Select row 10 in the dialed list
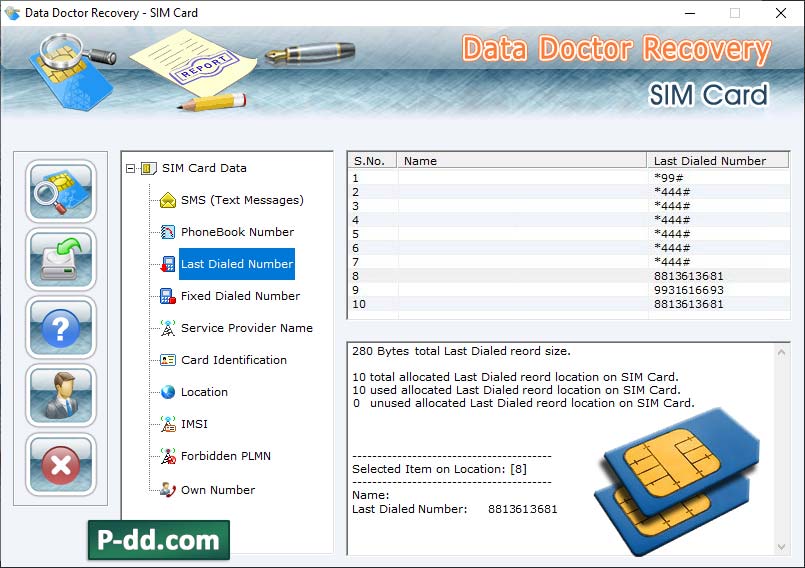805x568 pixels. 569,304
